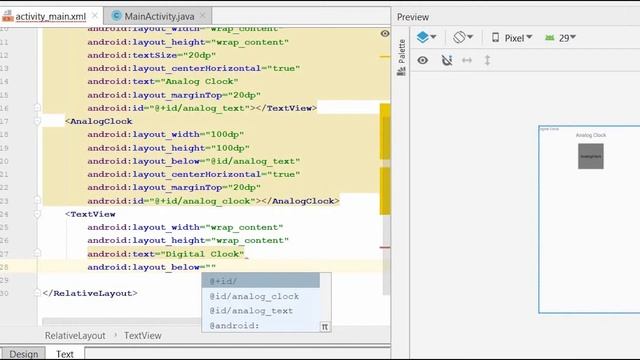The width and height of the screenshot is (640, 360).
Task: Open the Pixel device selector dropdown
Action: [512, 38]
